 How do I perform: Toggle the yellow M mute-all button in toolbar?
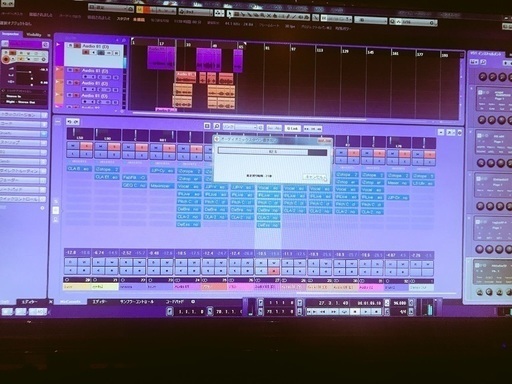pos(140,10)
